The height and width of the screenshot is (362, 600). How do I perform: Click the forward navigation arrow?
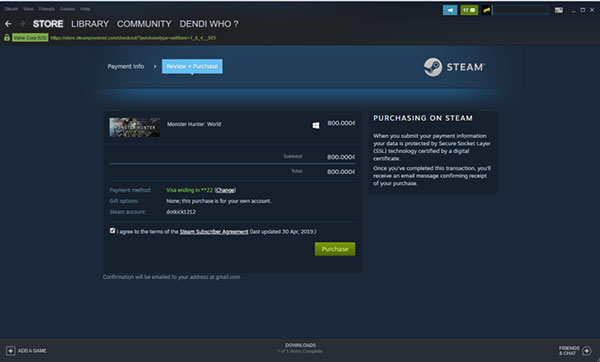[22, 24]
